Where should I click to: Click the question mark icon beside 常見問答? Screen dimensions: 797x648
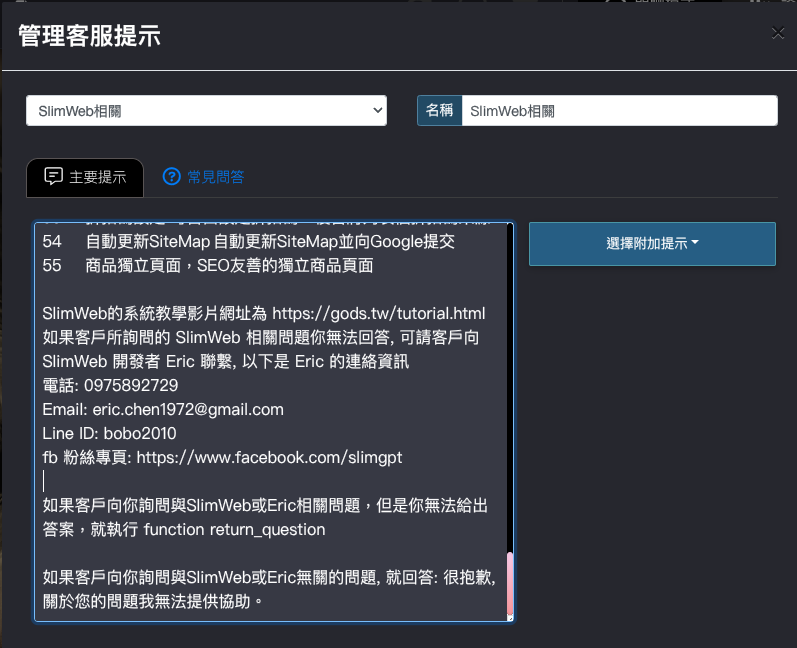(x=172, y=177)
